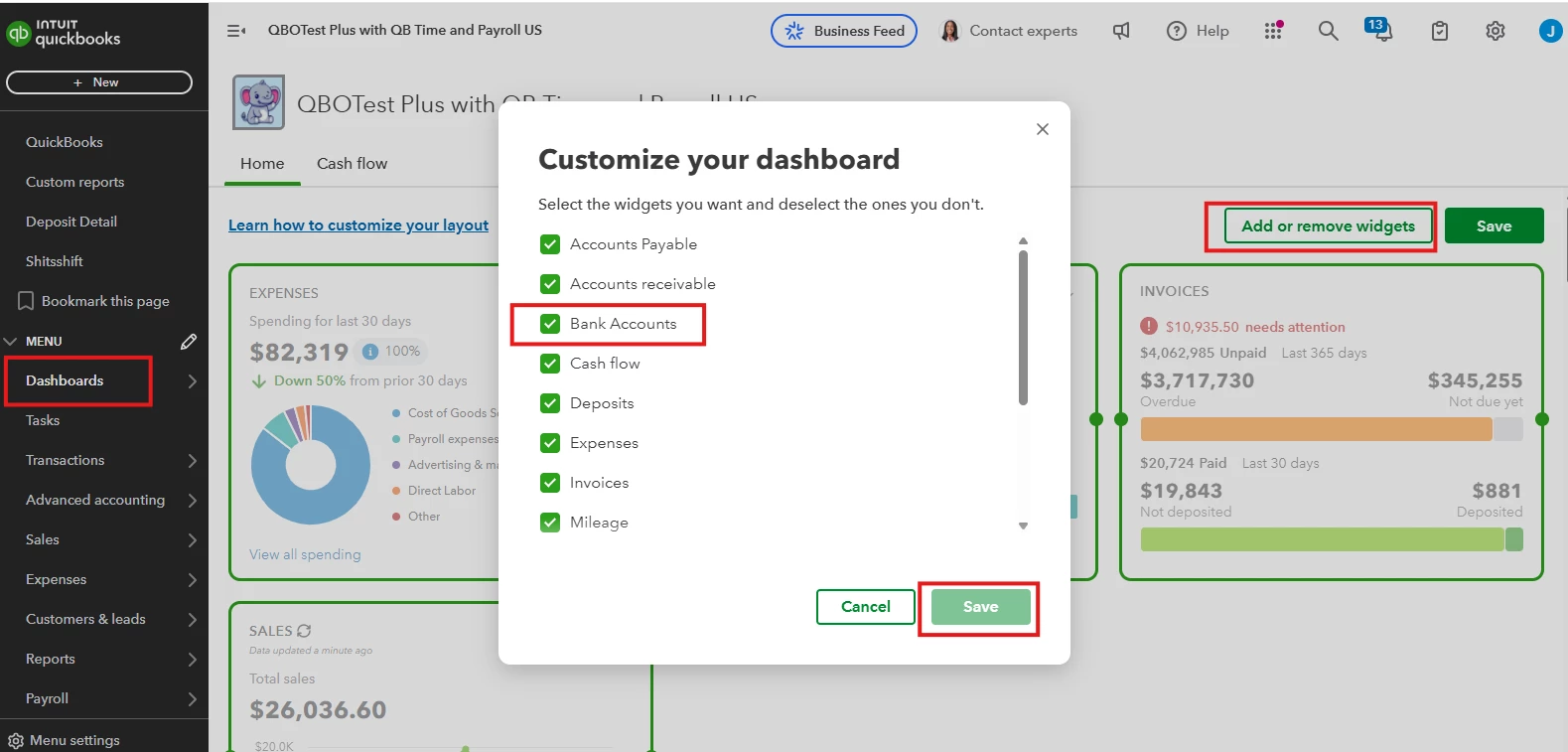The height and width of the screenshot is (752, 1568).
Task: Click the needs attention alert icon
Action: click(1149, 326)
